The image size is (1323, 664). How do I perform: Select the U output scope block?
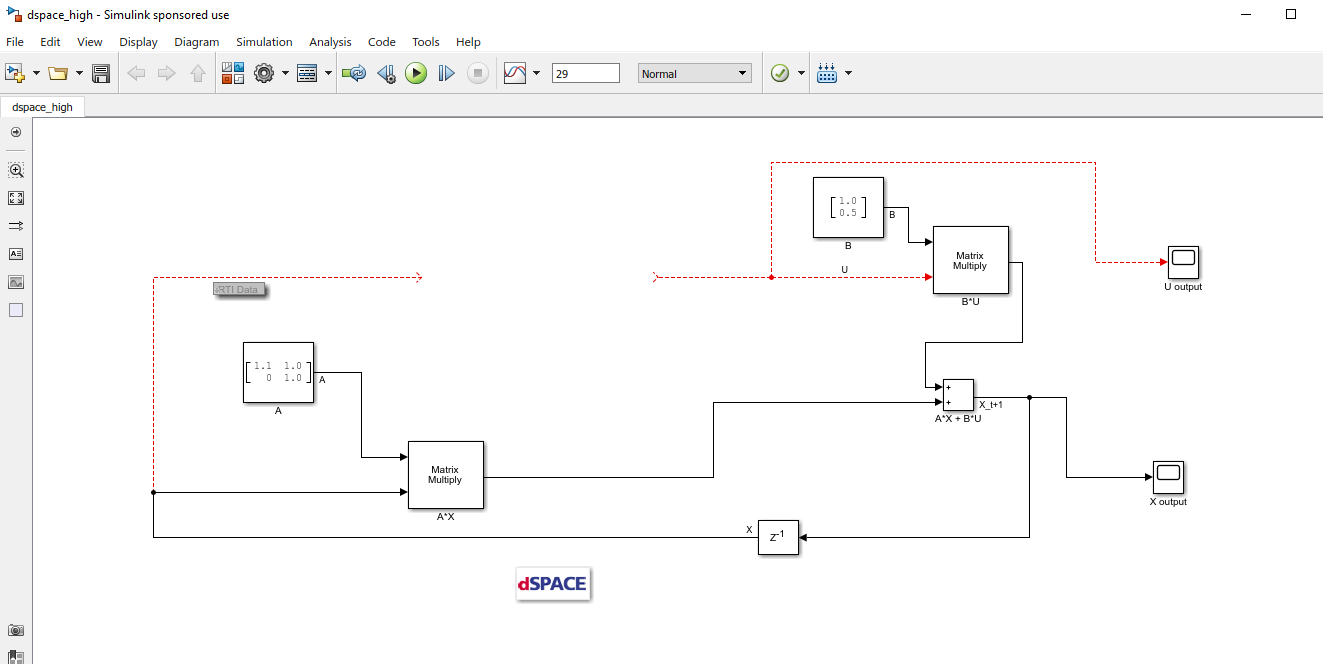point(1183,262)
